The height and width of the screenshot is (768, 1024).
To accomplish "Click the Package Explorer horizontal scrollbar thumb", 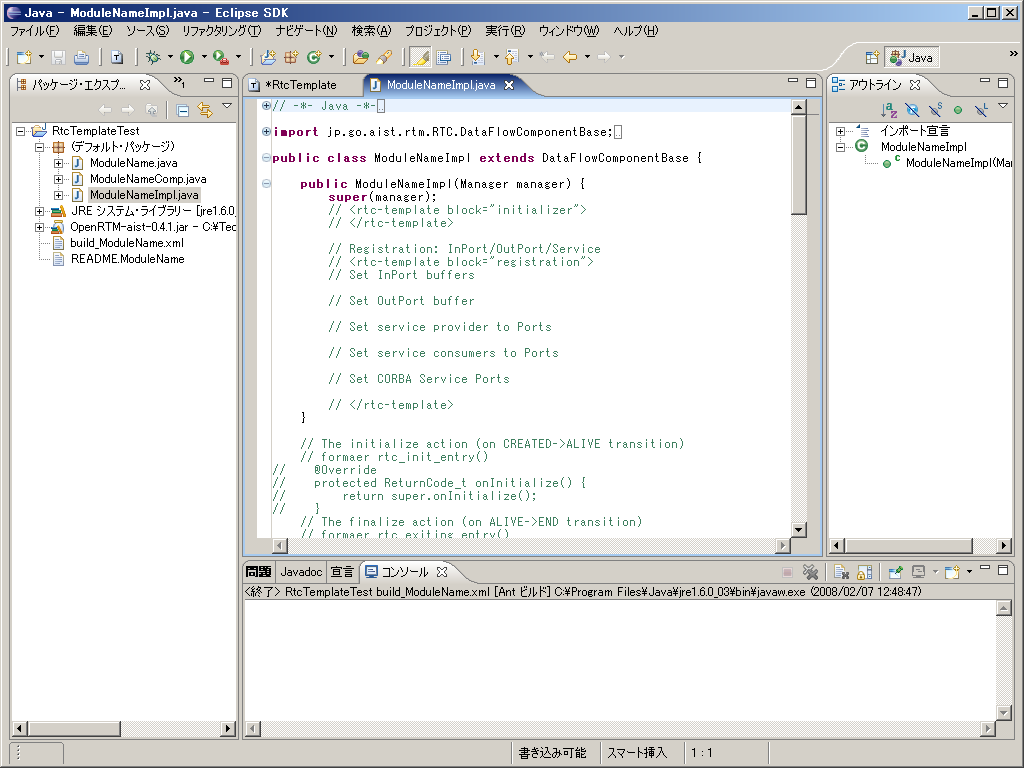I will point(73,728).
